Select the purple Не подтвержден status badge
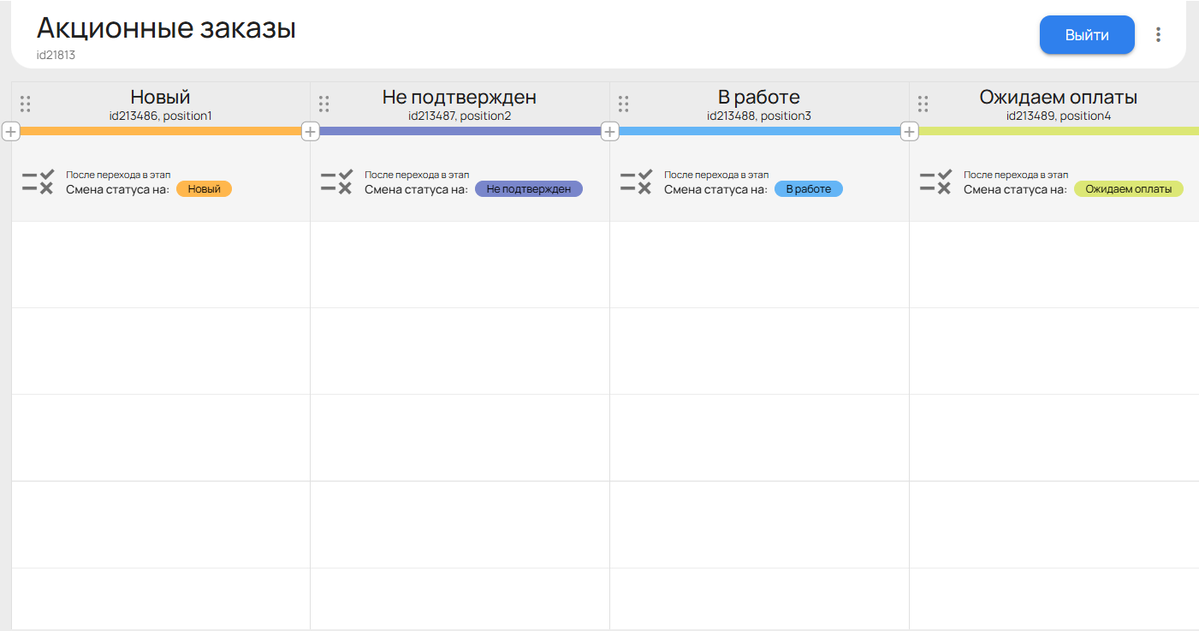This screenshot has width=1199, height=631. [528, 189]
